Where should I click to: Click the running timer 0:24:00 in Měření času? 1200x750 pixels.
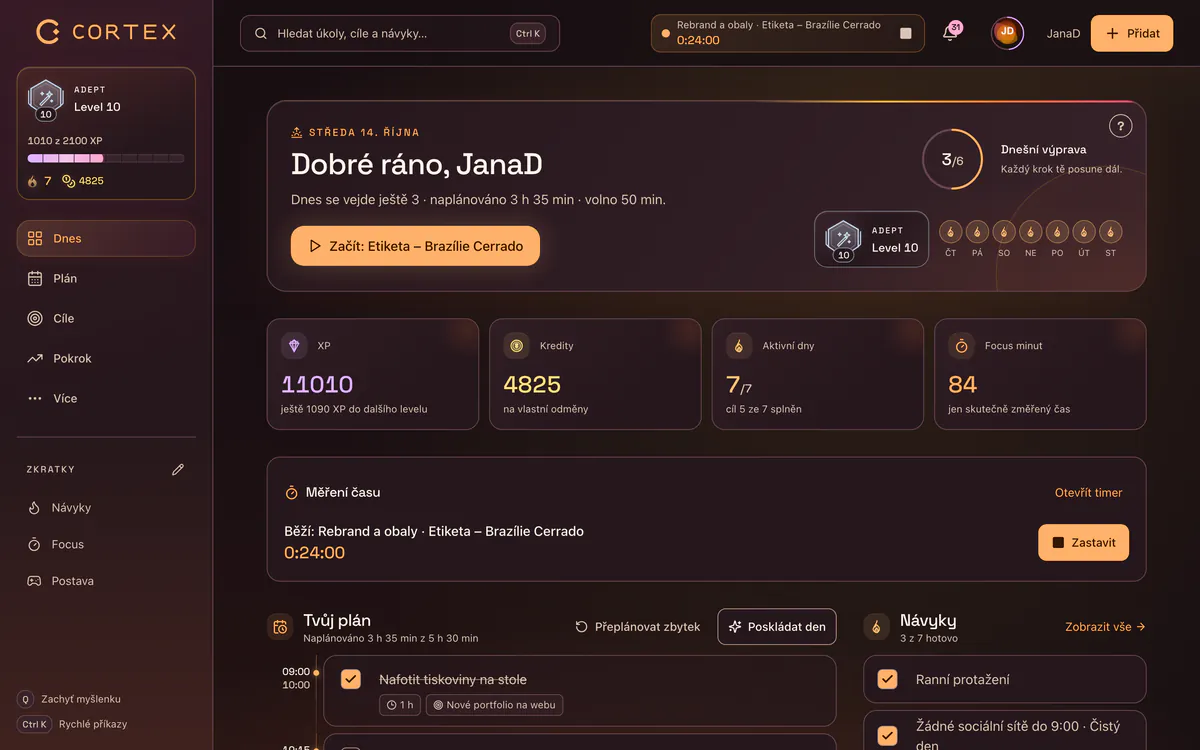click(x=315, y=553)
